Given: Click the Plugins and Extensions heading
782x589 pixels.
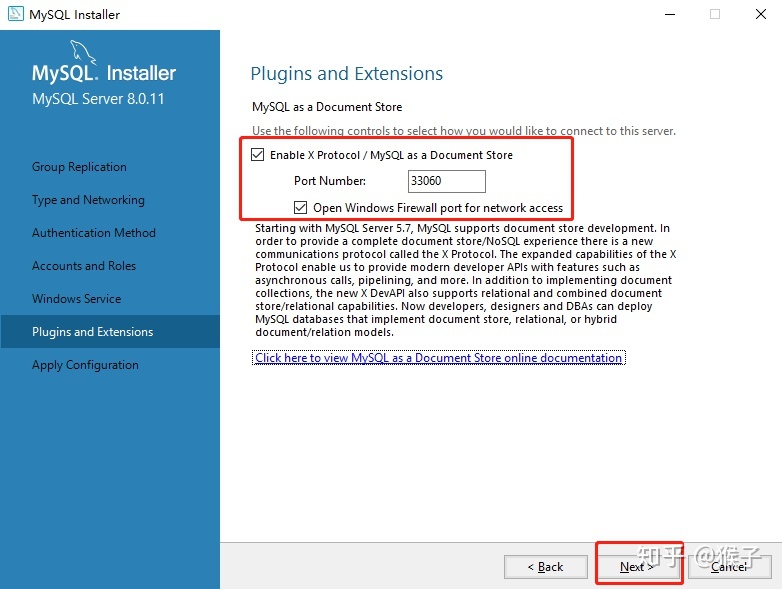Looking at the screenshot, I should click(347, 73).
